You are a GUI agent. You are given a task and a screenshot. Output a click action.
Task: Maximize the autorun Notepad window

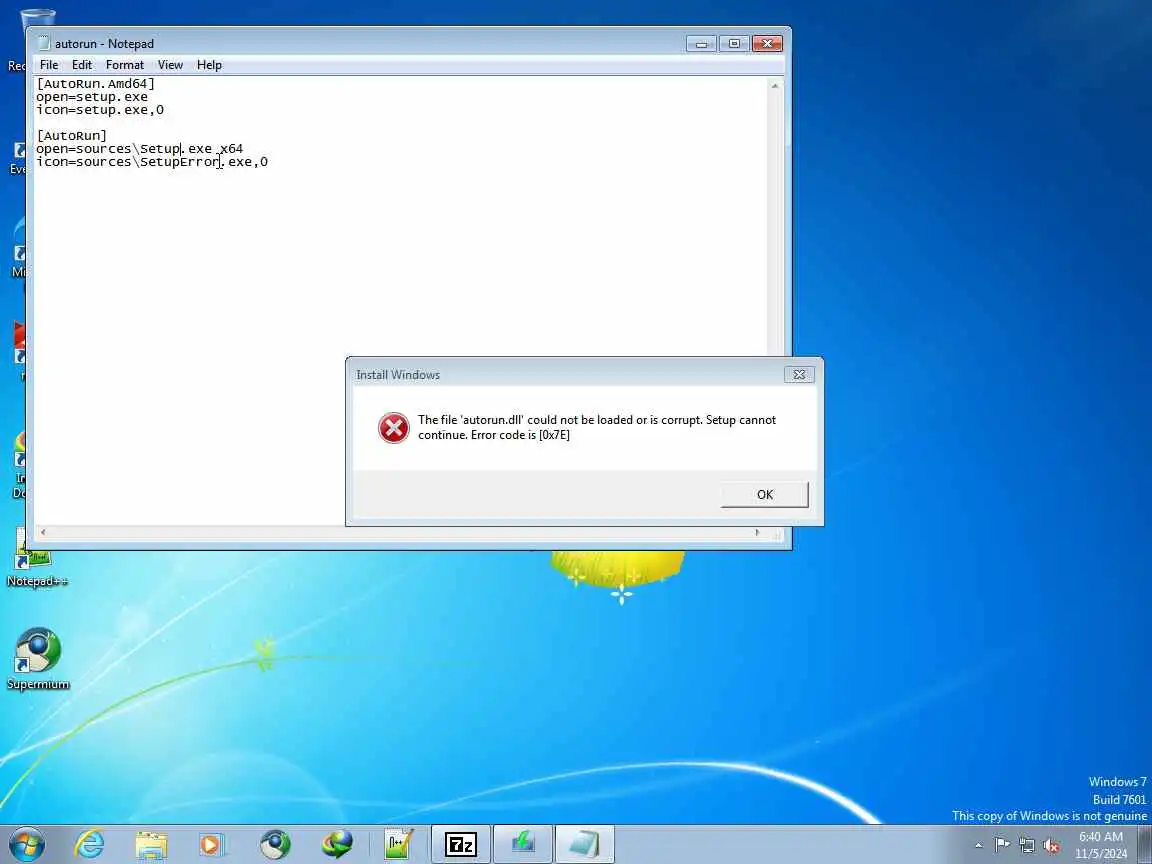[x=734, y=44]
